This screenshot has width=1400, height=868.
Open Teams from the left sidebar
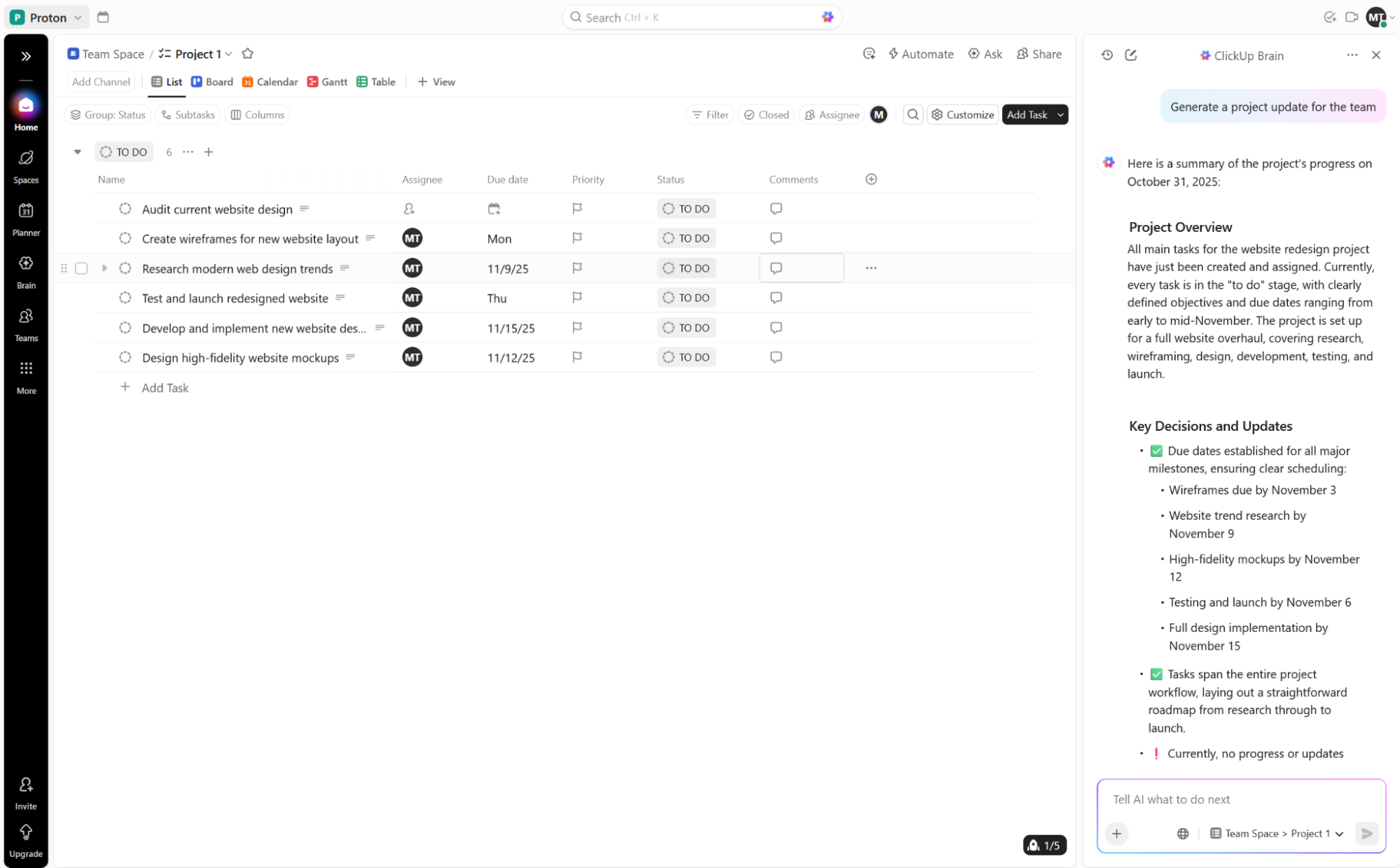26,322
